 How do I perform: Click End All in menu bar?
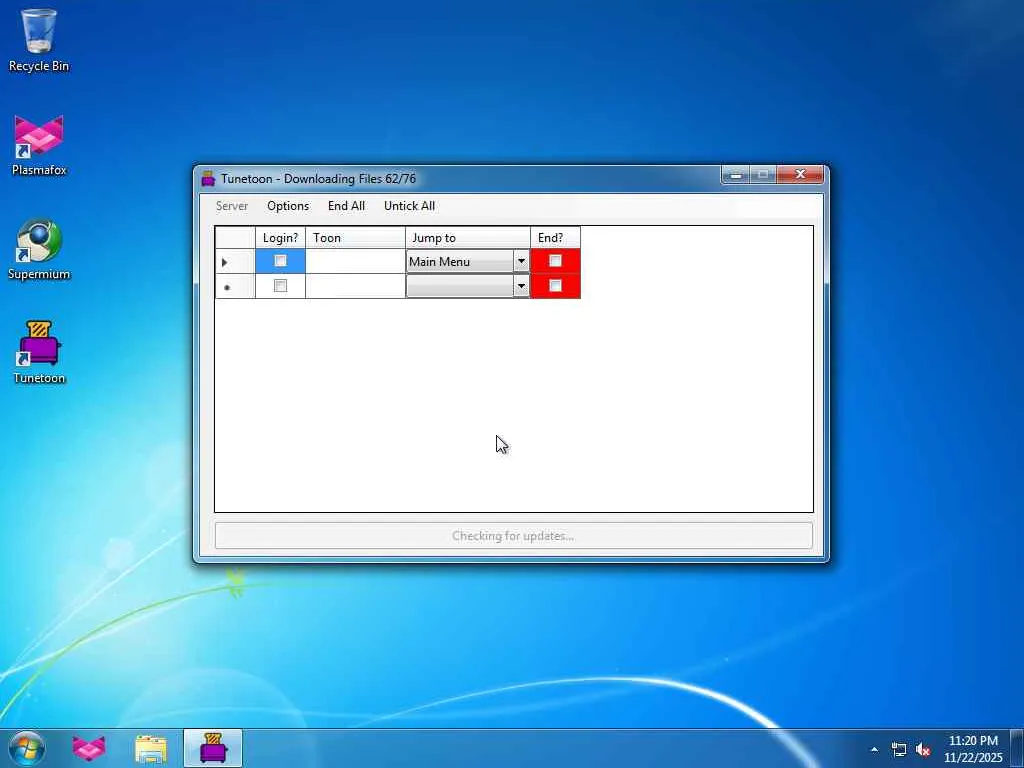click(346, 206)
